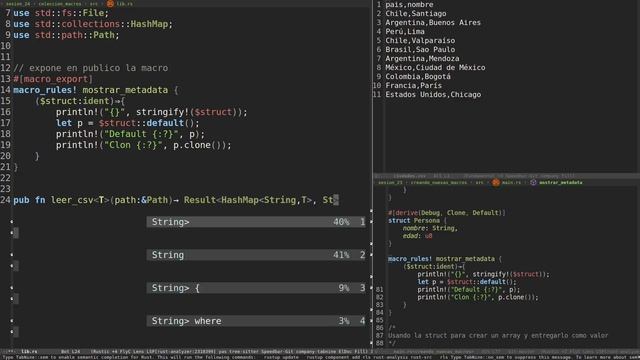Click 'use std::path::Path;' on line 9

(66, 35)
